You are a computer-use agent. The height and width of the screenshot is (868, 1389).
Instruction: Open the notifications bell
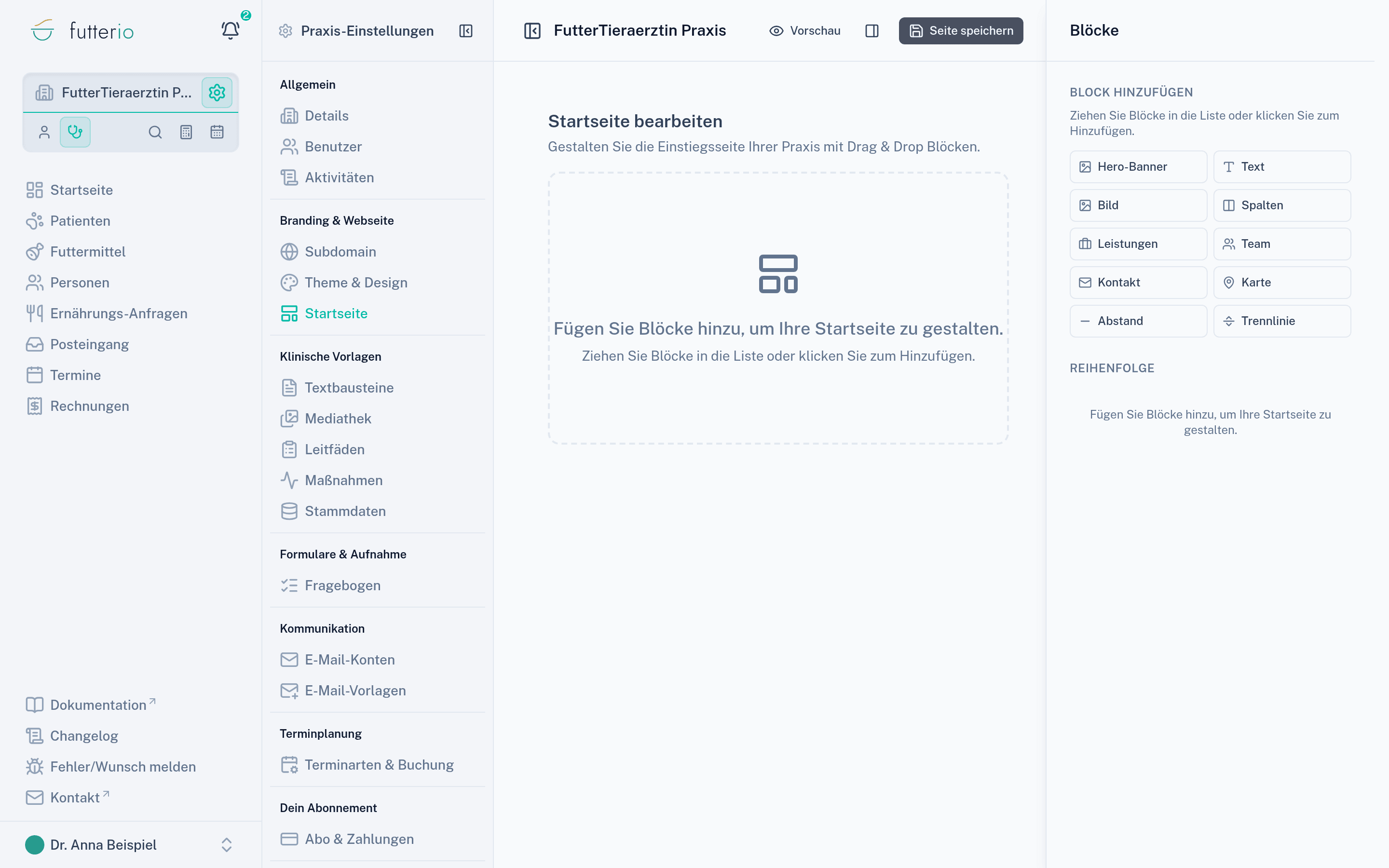(x=230, y=30)
